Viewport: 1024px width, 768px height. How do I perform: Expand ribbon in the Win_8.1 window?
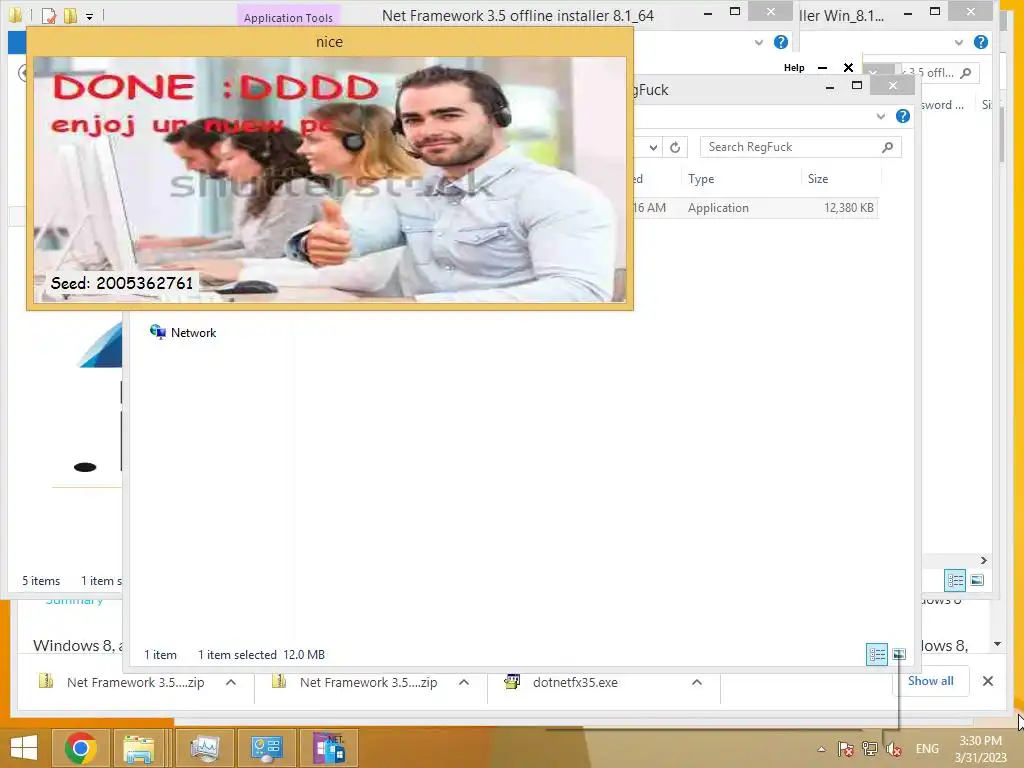click(959, 42)
